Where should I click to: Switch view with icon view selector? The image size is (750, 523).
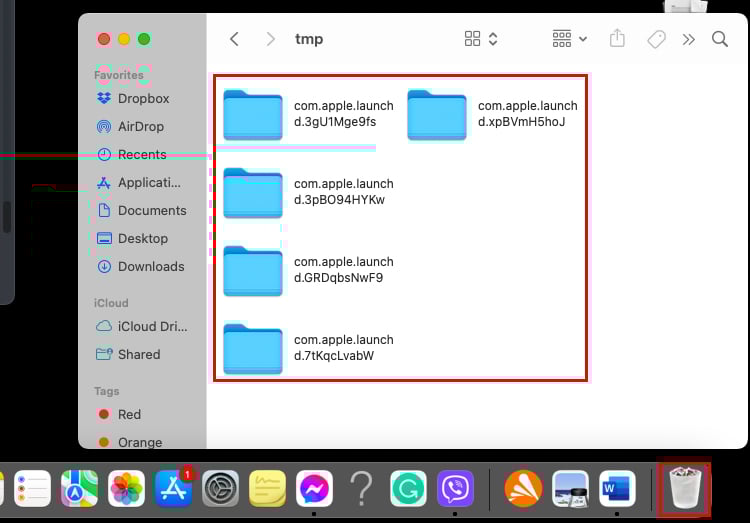(x=481, y=39)
